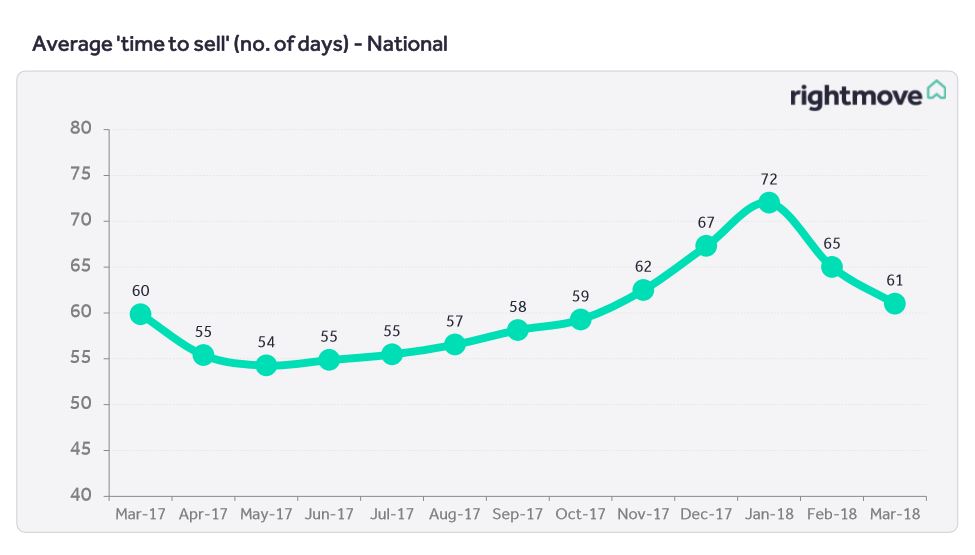Click the Mar-18 final data point
This screenshot has width=975, height=555.
click(894, 303)
